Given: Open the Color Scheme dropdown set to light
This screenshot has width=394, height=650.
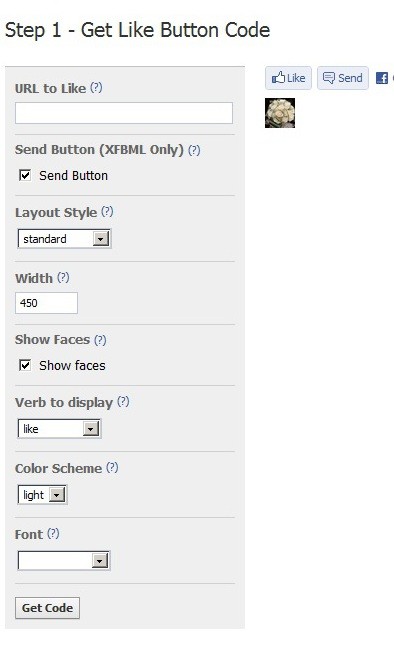Looking at the screenshot, I should click(x=42, y=495).
